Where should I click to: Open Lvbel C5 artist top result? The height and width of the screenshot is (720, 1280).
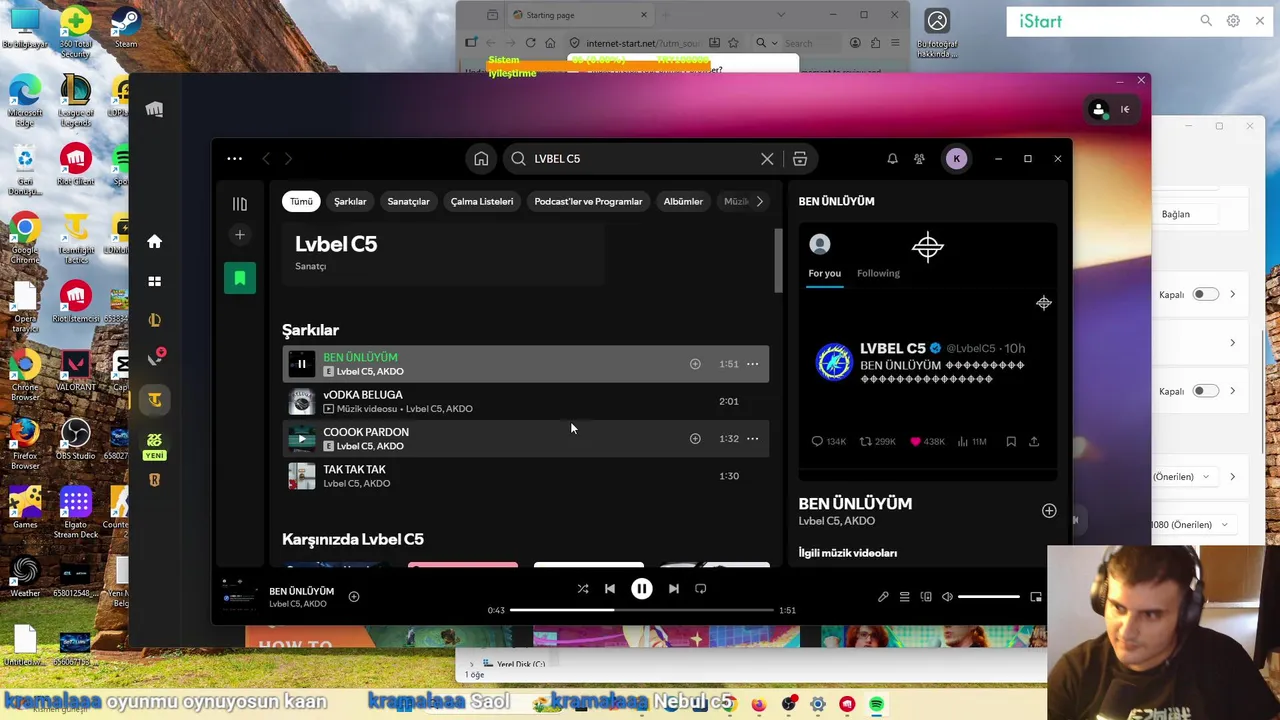click(443, 254)
